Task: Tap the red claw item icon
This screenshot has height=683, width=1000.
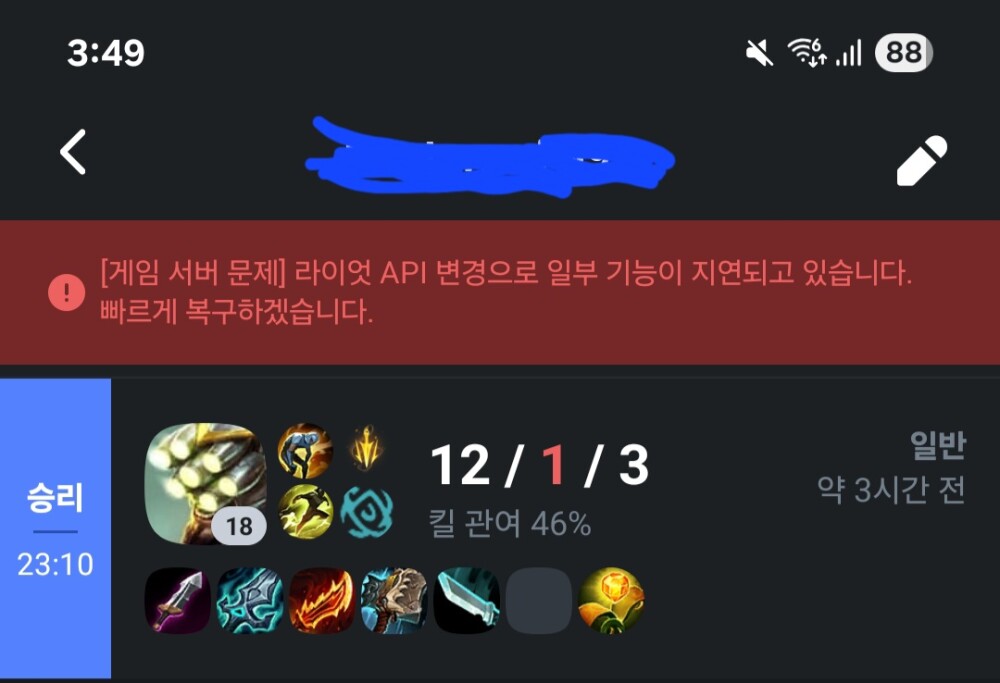Action: point(322,600)
